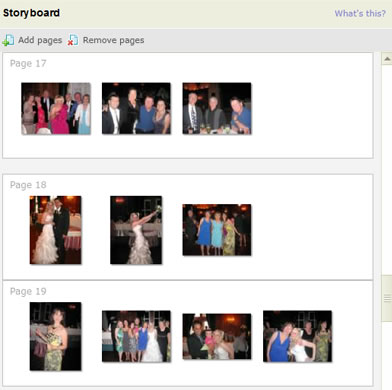Image resolution: width=392 pixels, height=390 pixels.
Task: Click the Storyboard panel title
Action: (x=31, y=13)
